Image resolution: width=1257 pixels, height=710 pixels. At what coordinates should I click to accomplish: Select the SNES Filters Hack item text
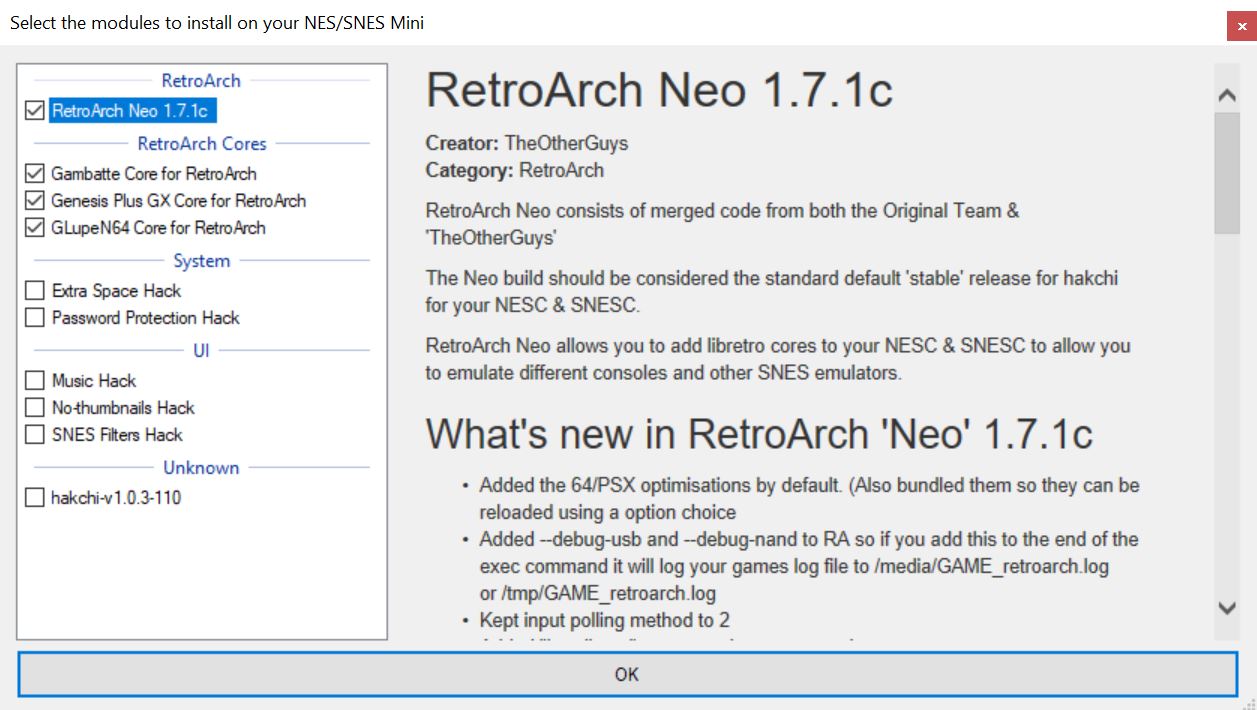click(117, 435)
